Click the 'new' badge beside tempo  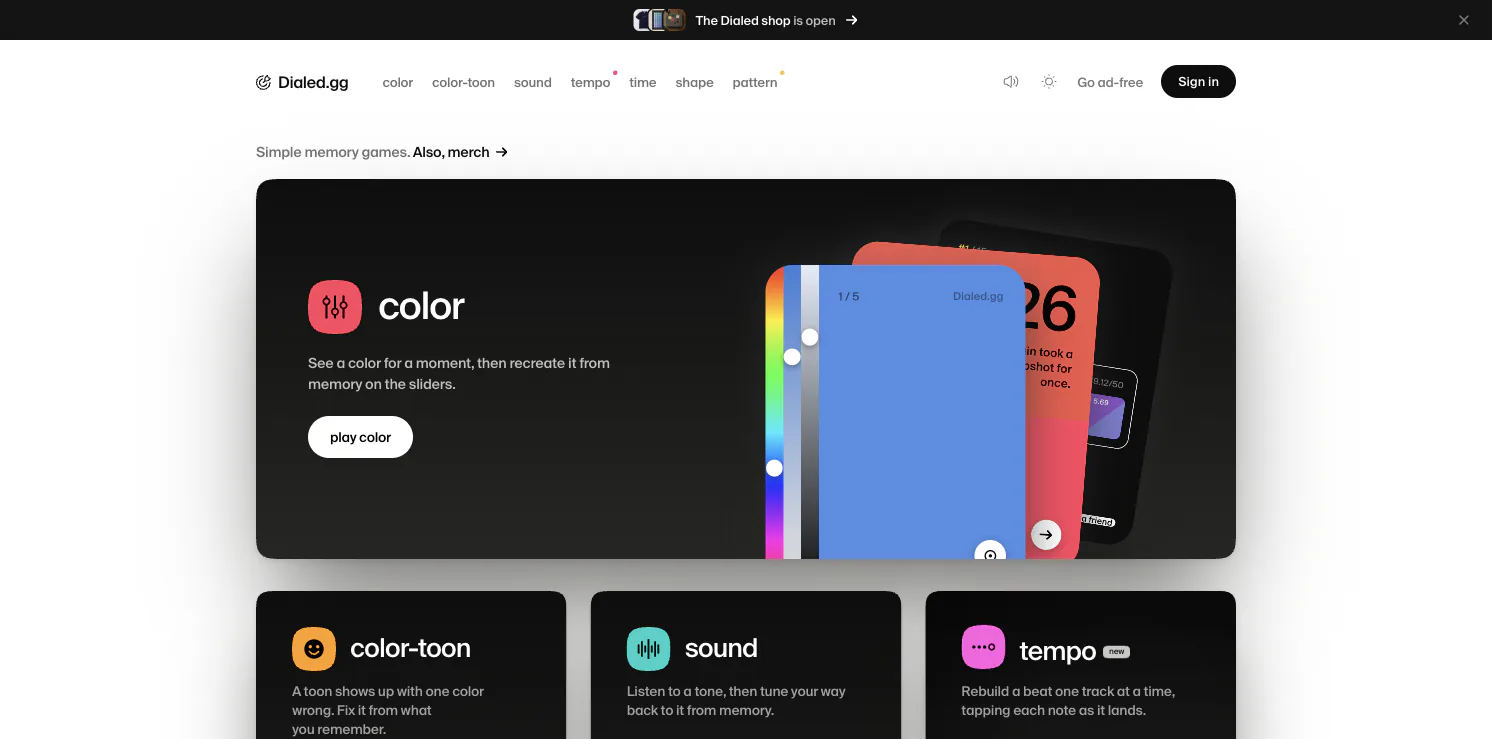click(1117, 652)
